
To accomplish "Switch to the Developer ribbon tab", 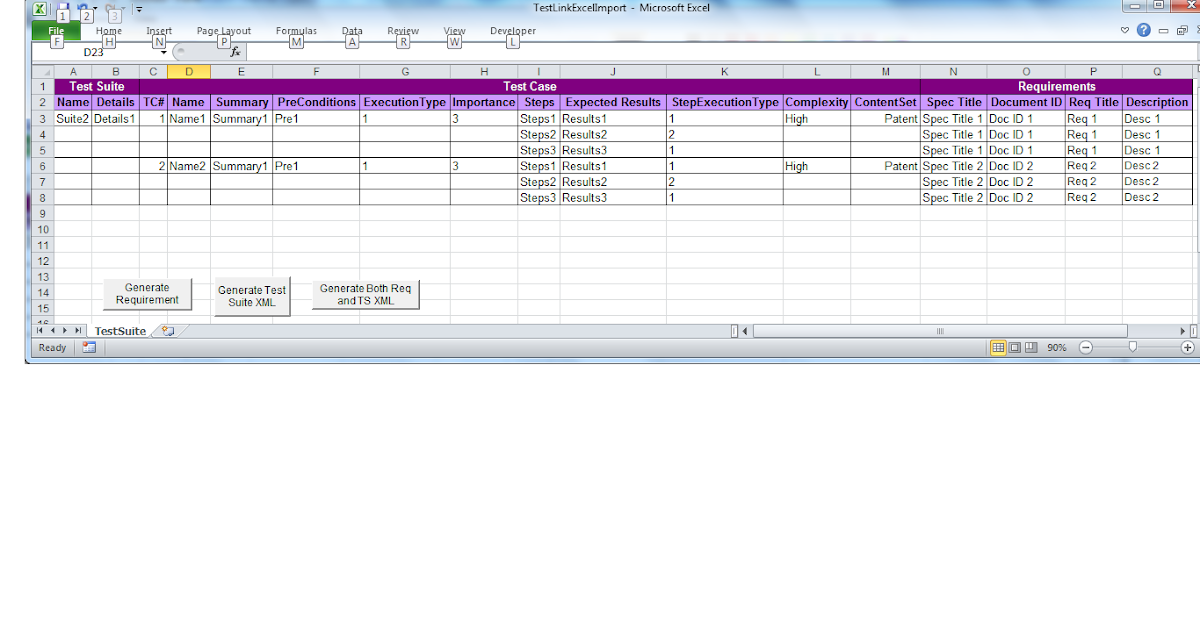I will [x=513, y=31].
